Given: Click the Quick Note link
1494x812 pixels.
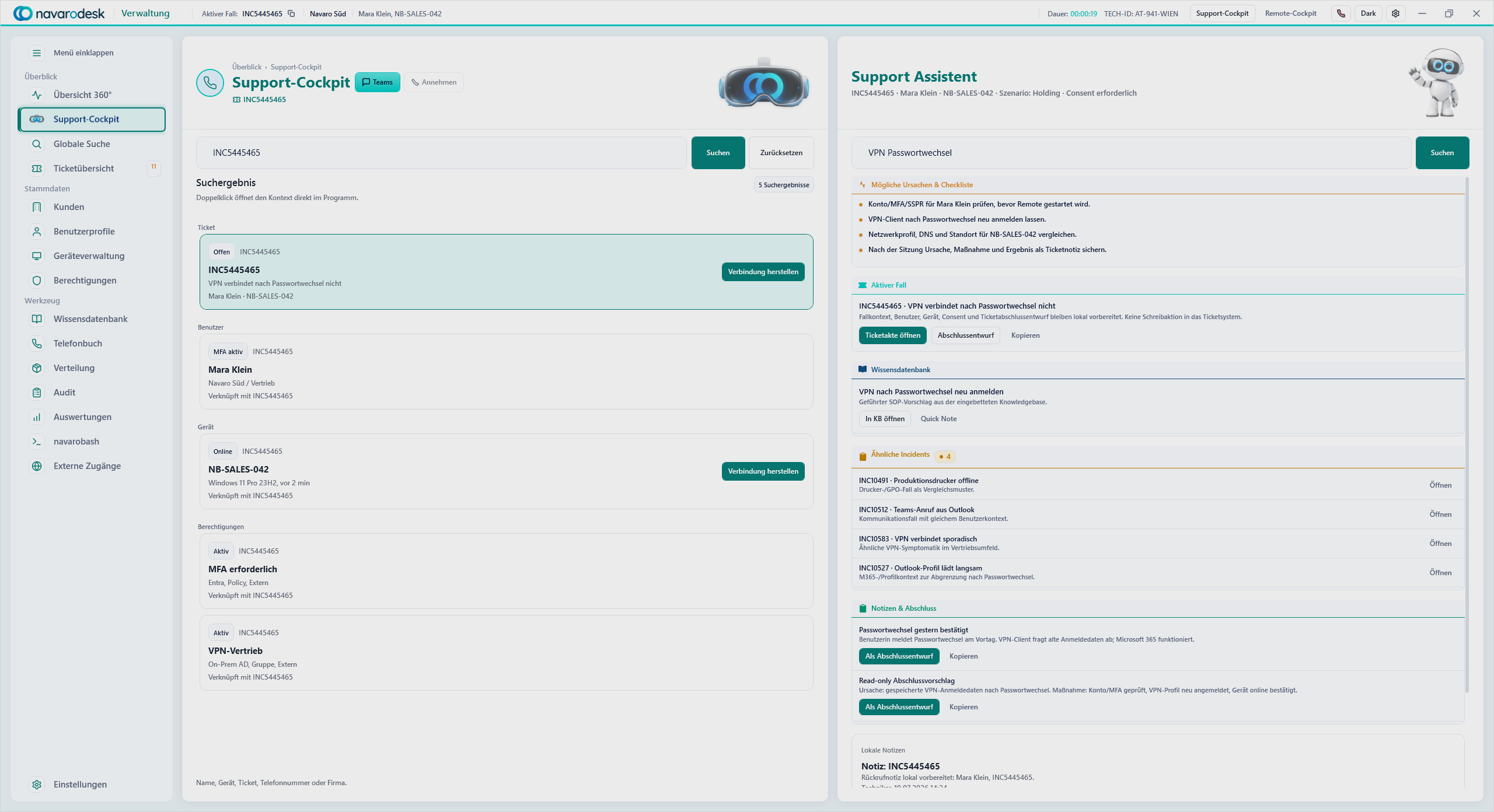Looking at the screenshot, I should click(x=938, y=419).
